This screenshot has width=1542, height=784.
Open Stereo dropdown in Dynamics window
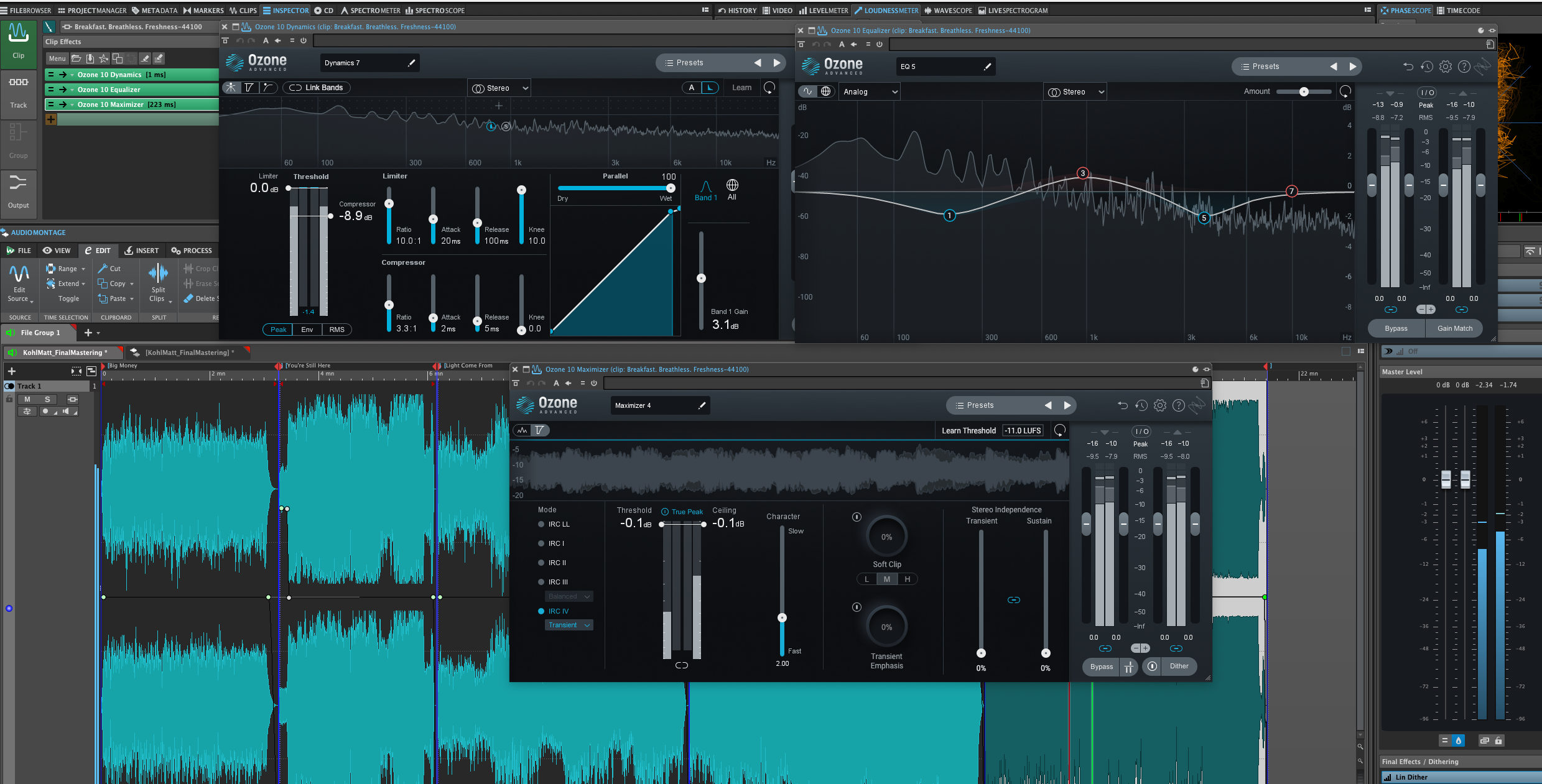(499, 88)
